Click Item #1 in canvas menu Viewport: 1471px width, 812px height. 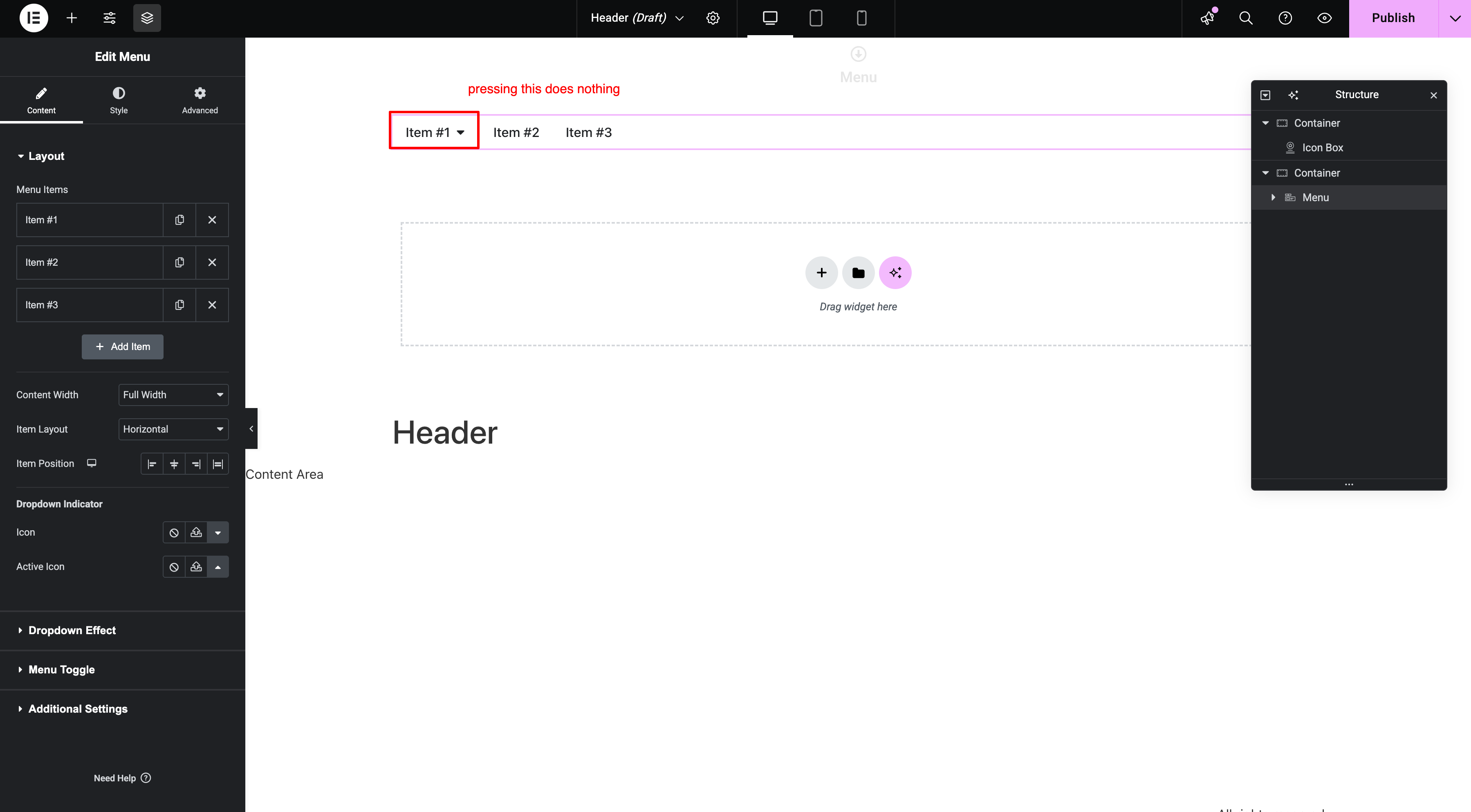point(434,132)
